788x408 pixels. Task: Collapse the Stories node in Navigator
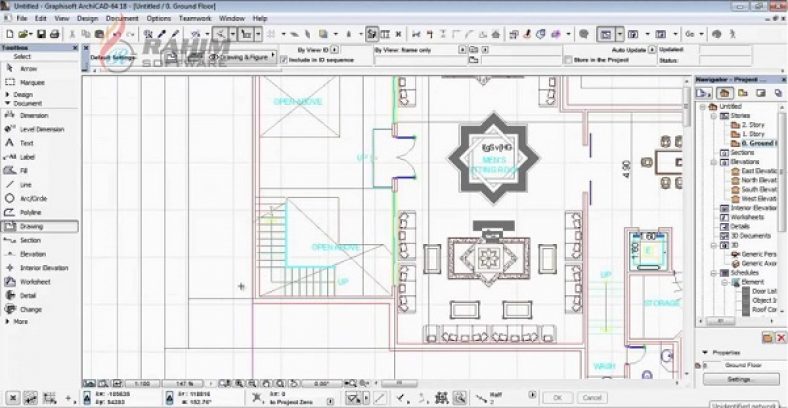tap(714, 116)
